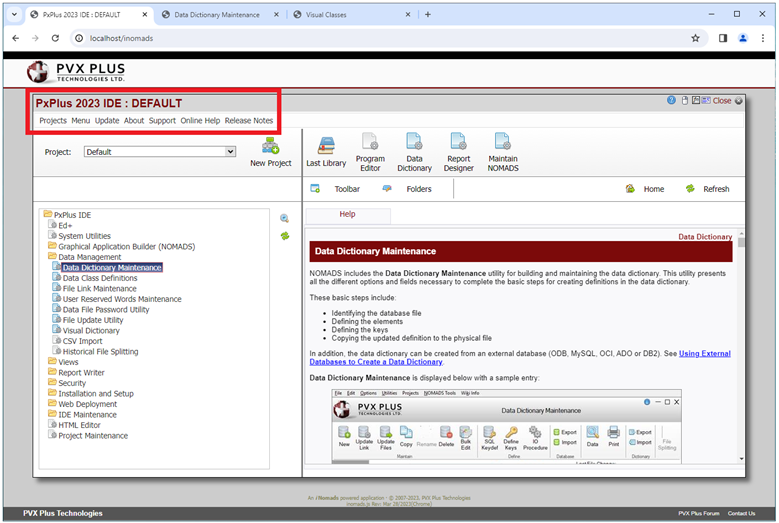Image resolution: width=779 pixels, height=523 pixels.
Task: Expand the Views folder
Action: (x=52, y=361)
